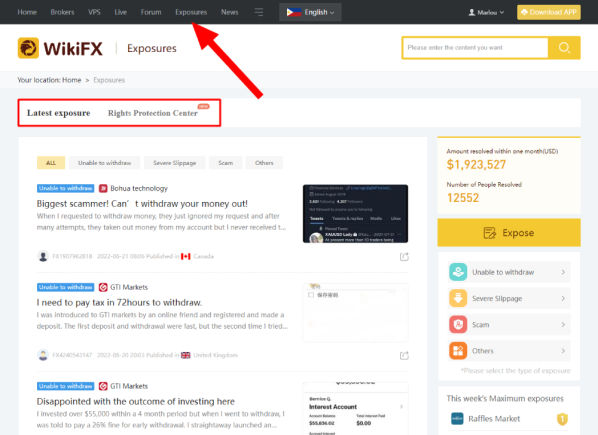This screenshot has height=435, width=598.
Task: Click the Bohua post author avatar
Action: (x=43, y=256)
